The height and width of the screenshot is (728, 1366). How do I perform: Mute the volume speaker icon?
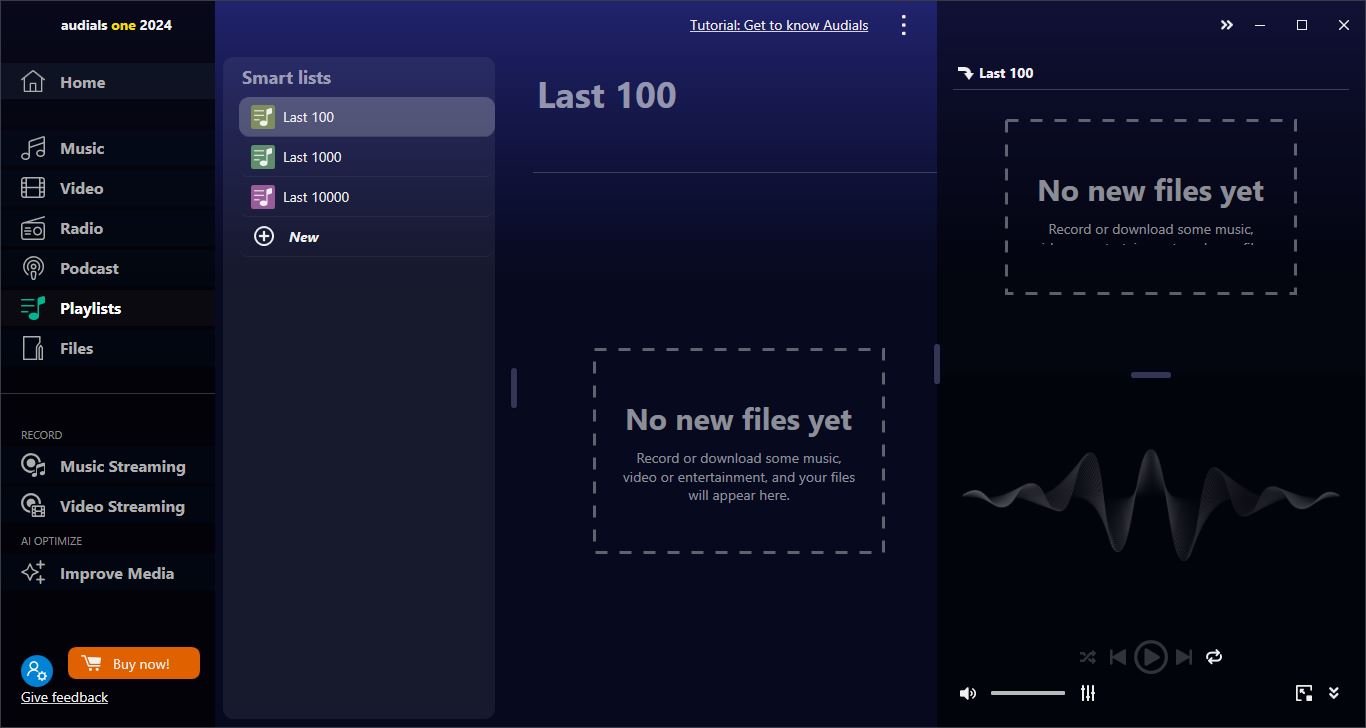(968, 693)
